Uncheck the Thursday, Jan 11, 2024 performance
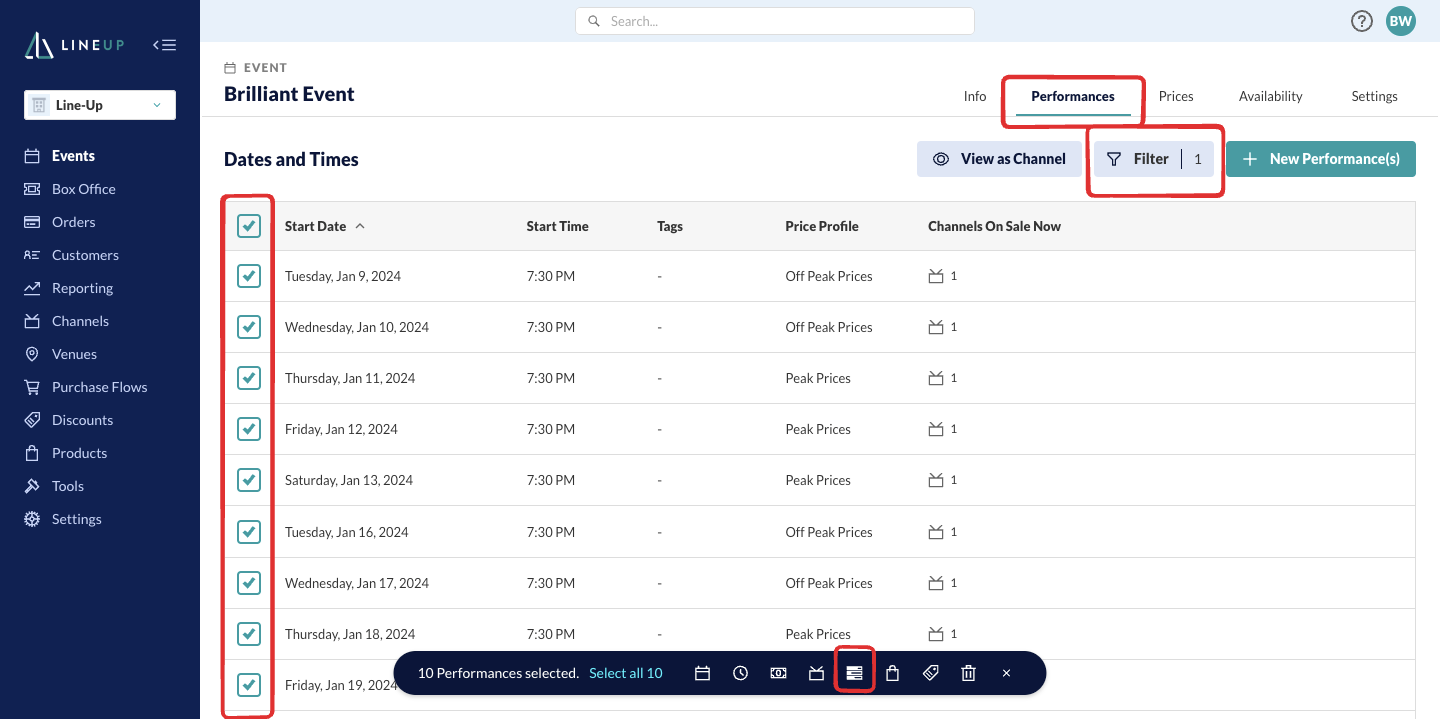The height and width of the screenshot is (719, 1440). pyautogui.click(x=249, y=378)
